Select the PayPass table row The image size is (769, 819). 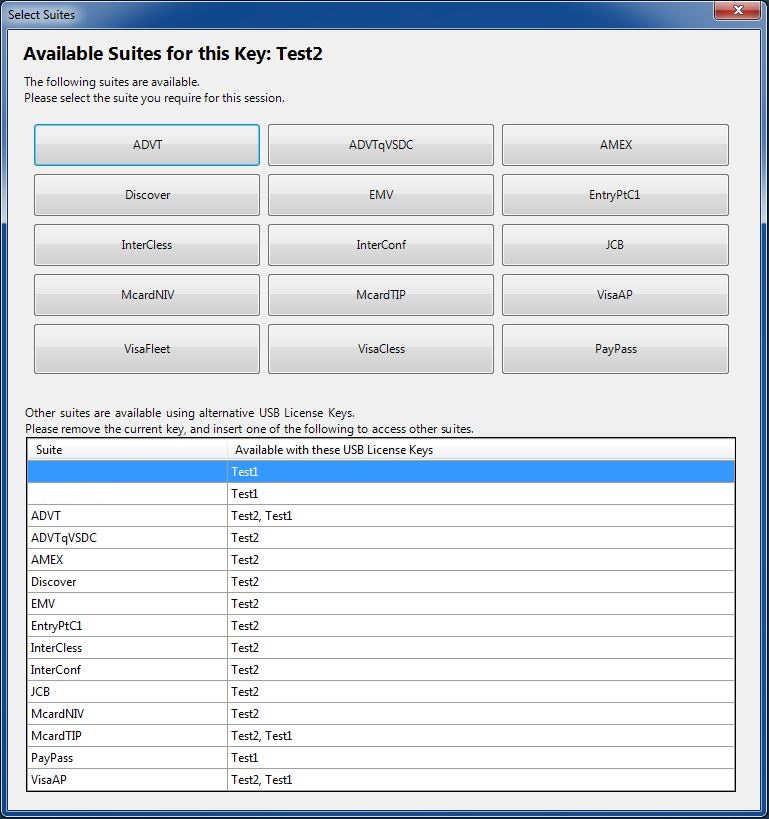pos(381,757)
